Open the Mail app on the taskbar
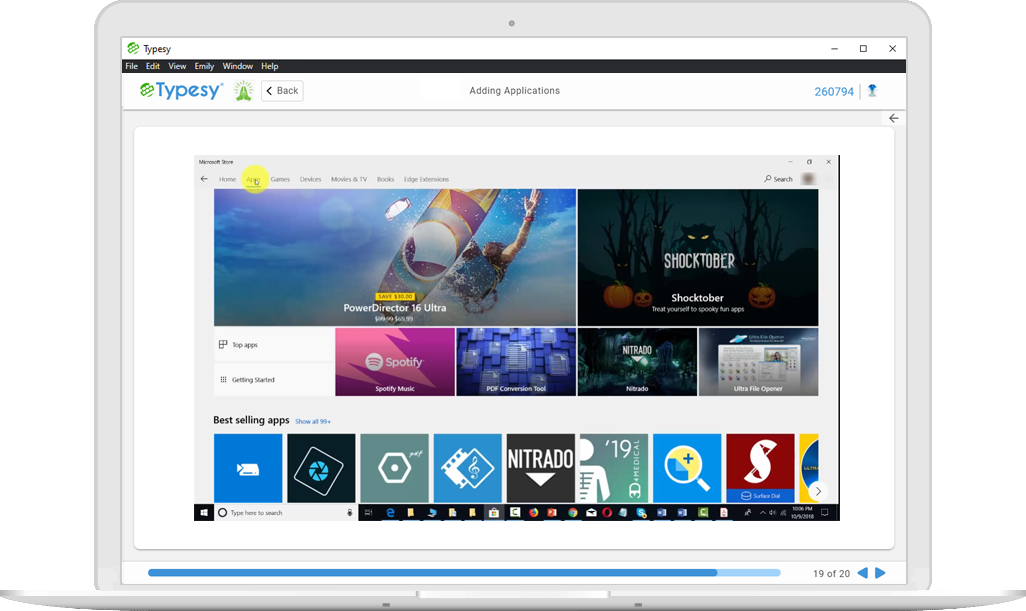The image size is (1026, 611). 591,513
